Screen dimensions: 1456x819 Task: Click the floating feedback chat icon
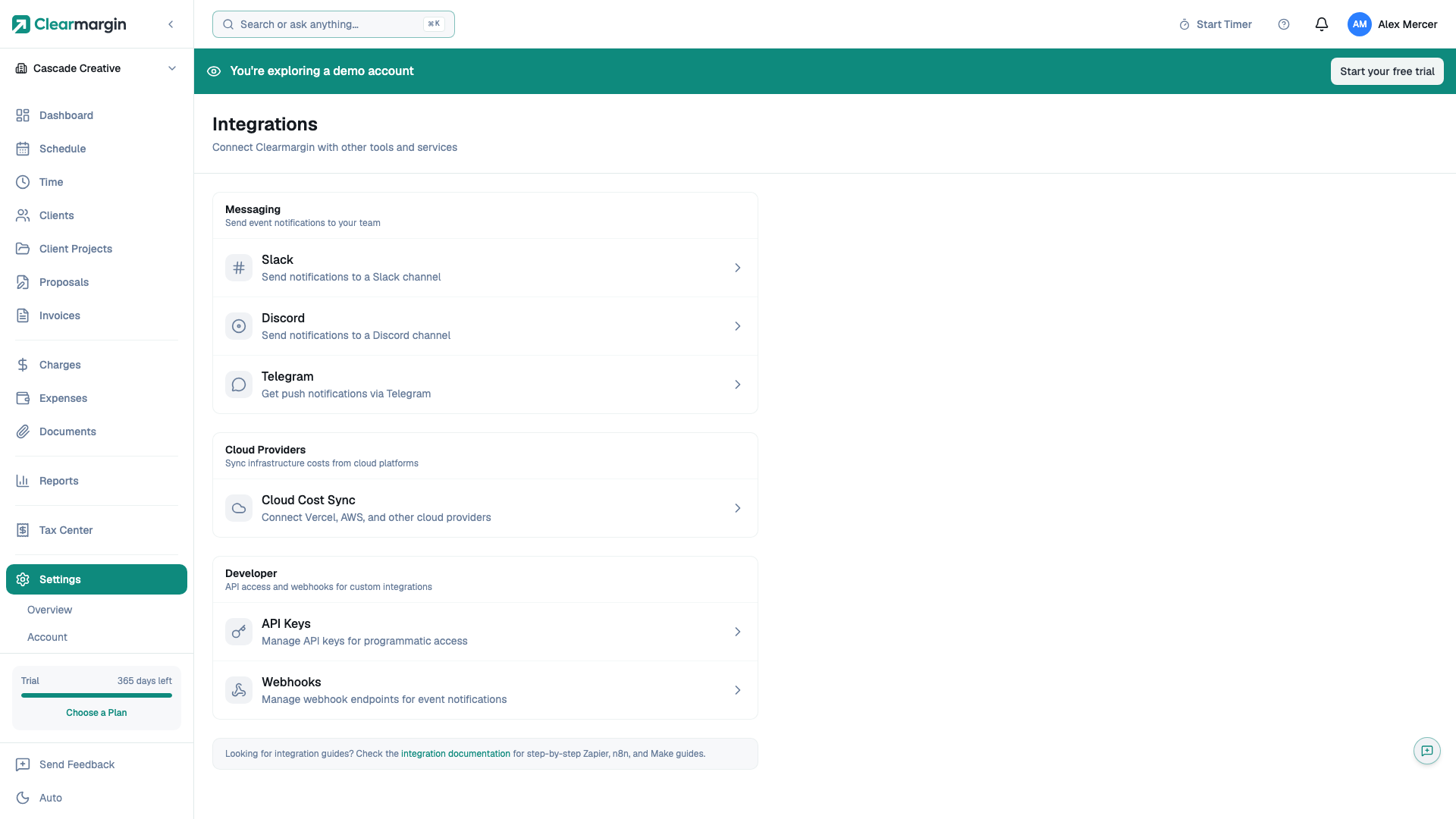(1426, 751)
